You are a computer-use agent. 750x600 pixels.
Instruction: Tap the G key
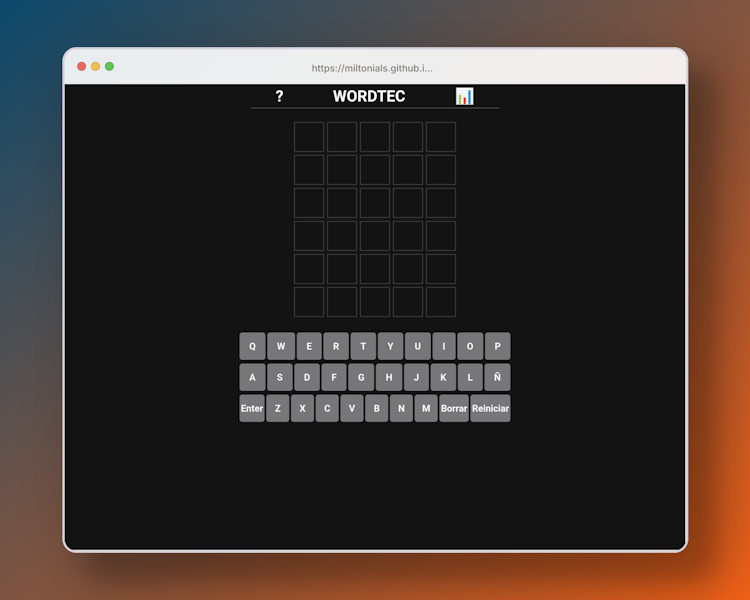coord(361,377)
